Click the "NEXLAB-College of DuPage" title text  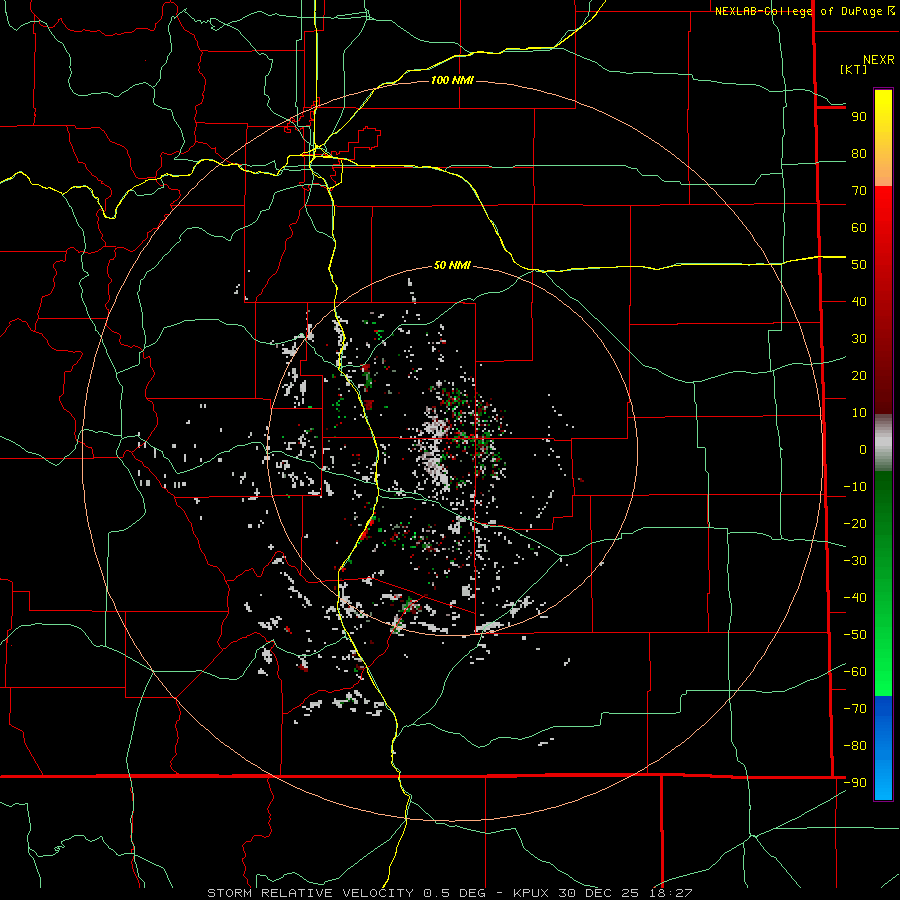800,11
